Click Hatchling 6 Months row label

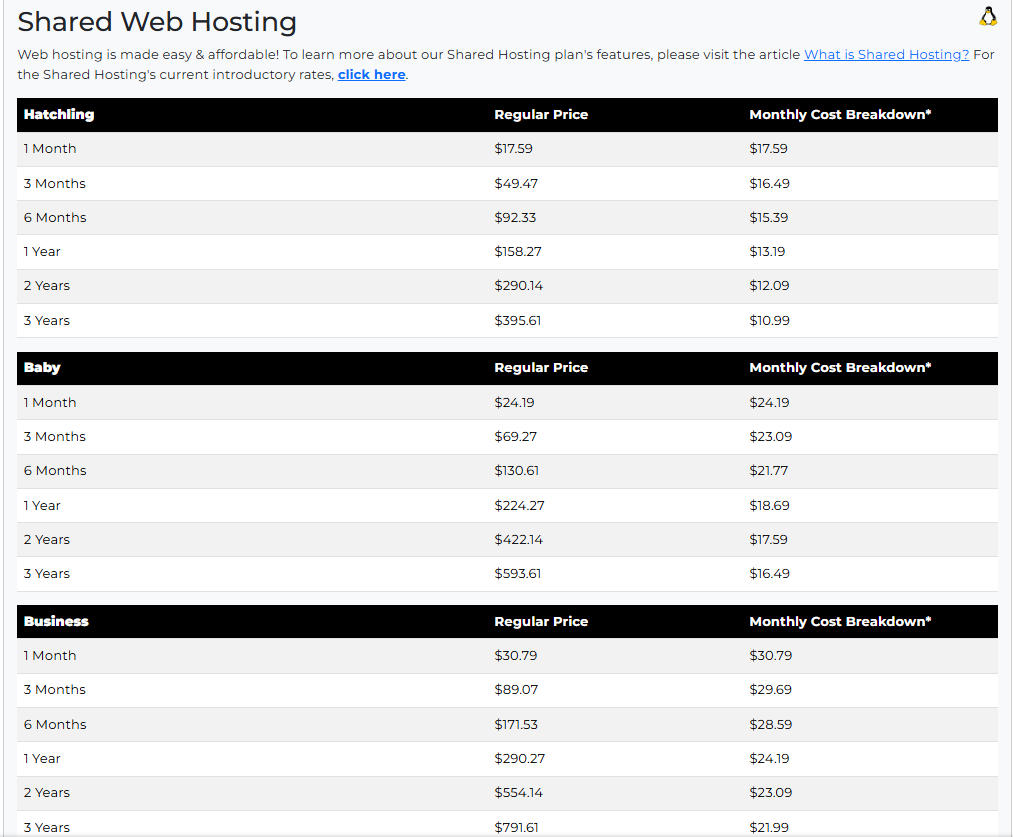[55, 218]
